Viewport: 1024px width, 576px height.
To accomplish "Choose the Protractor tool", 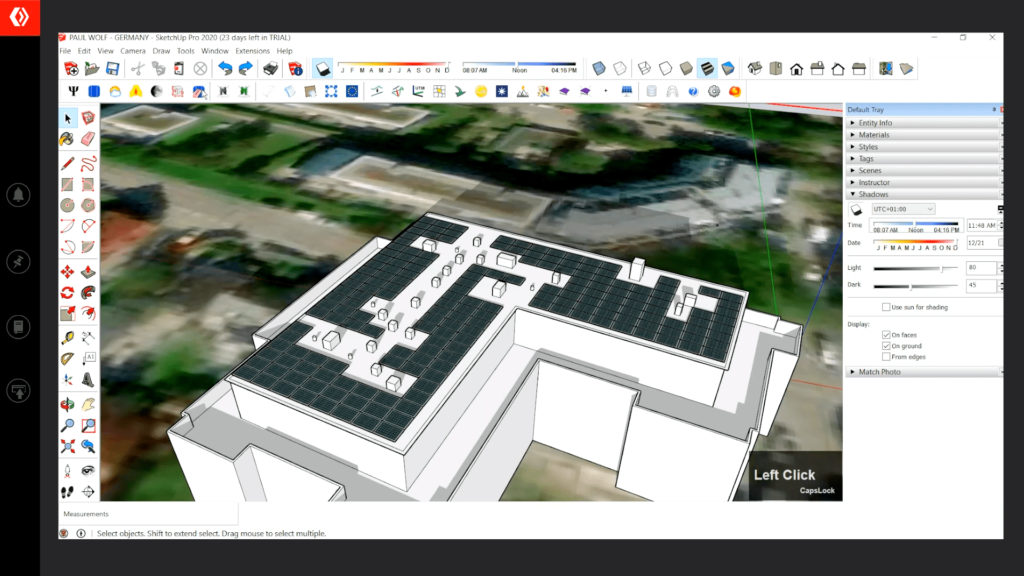I will 67,359.
